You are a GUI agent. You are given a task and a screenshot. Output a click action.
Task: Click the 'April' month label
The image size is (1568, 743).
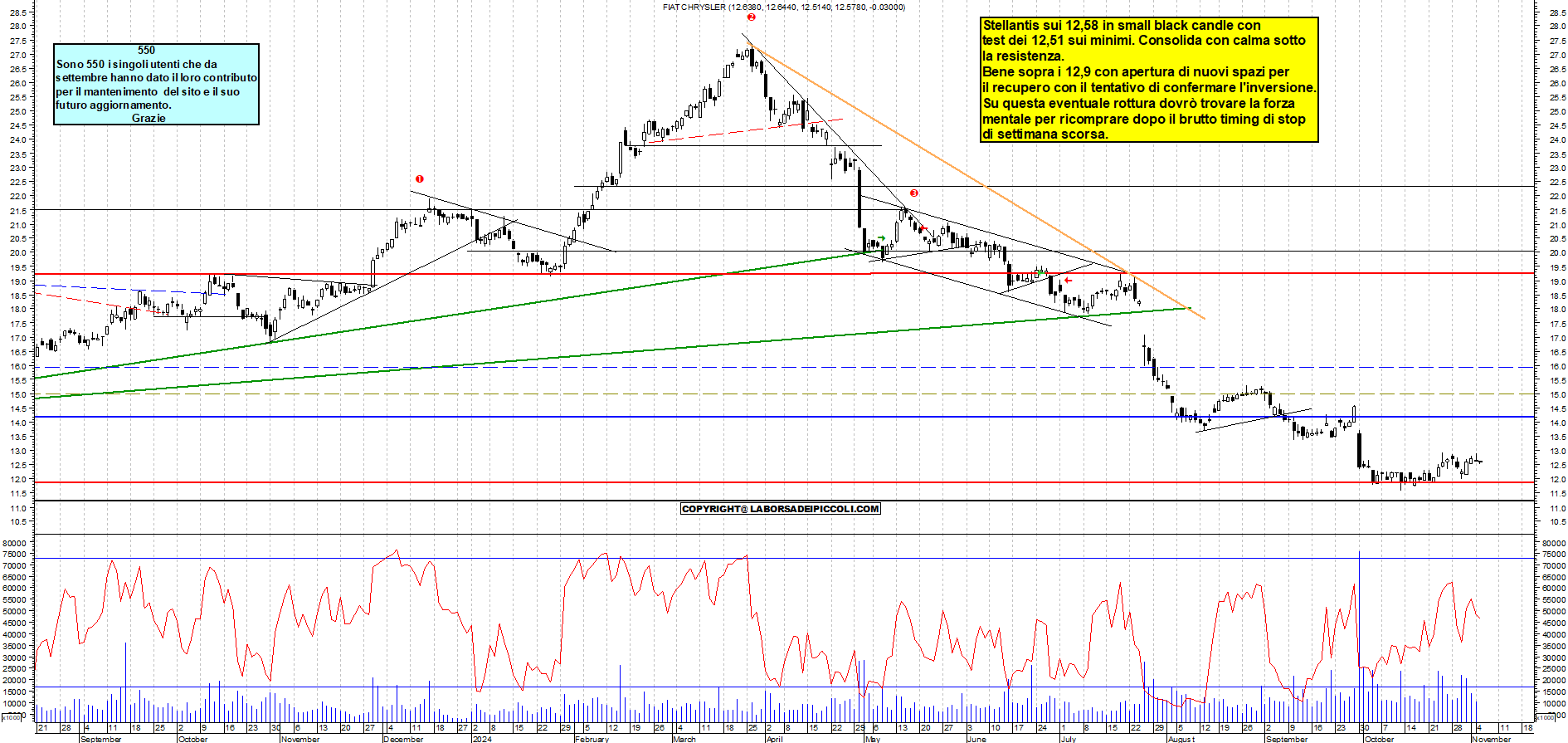click(x=774, y=739)
